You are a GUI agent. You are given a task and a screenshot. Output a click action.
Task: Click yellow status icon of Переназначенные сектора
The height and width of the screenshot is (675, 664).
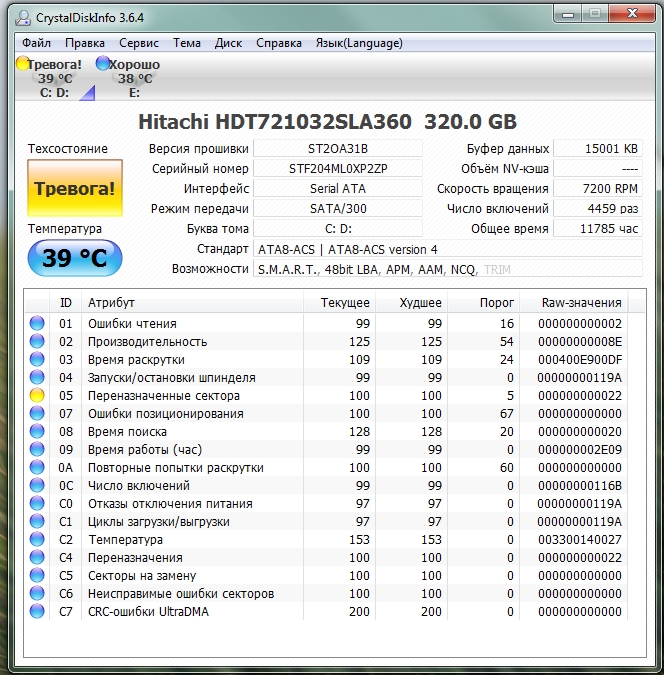coord(37,395)
